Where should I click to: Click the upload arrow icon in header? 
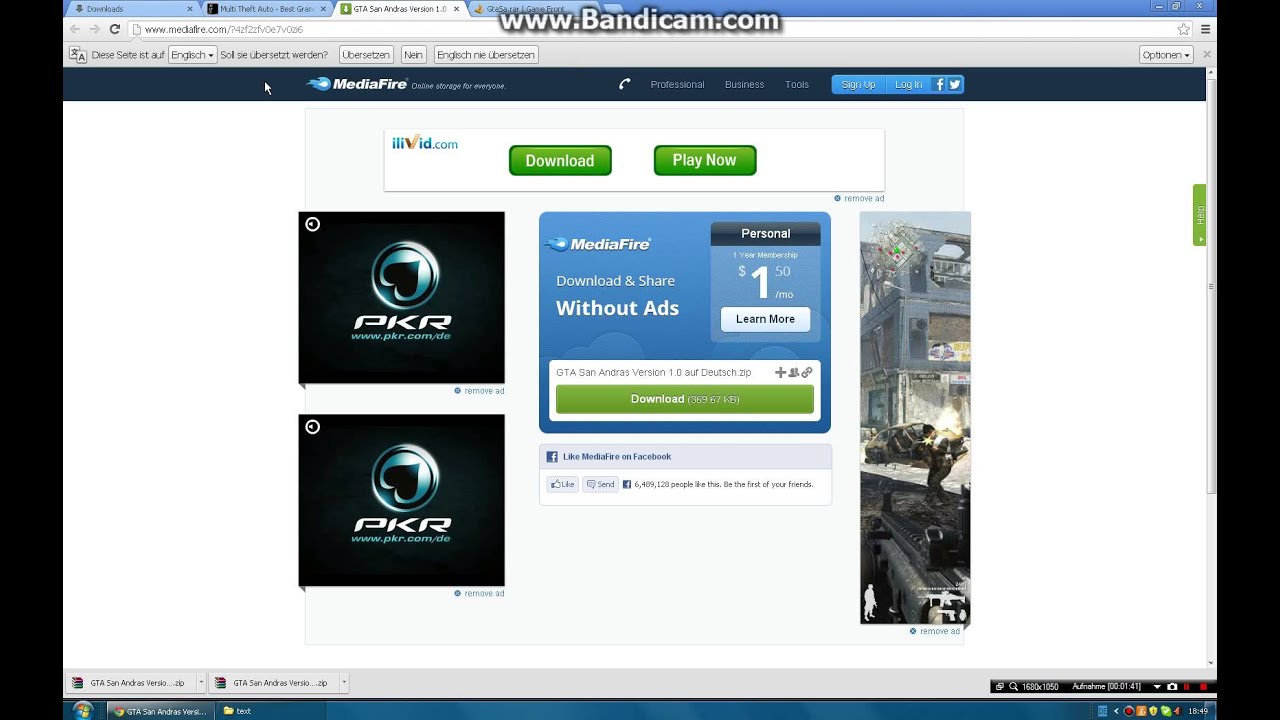coord(624,84)
